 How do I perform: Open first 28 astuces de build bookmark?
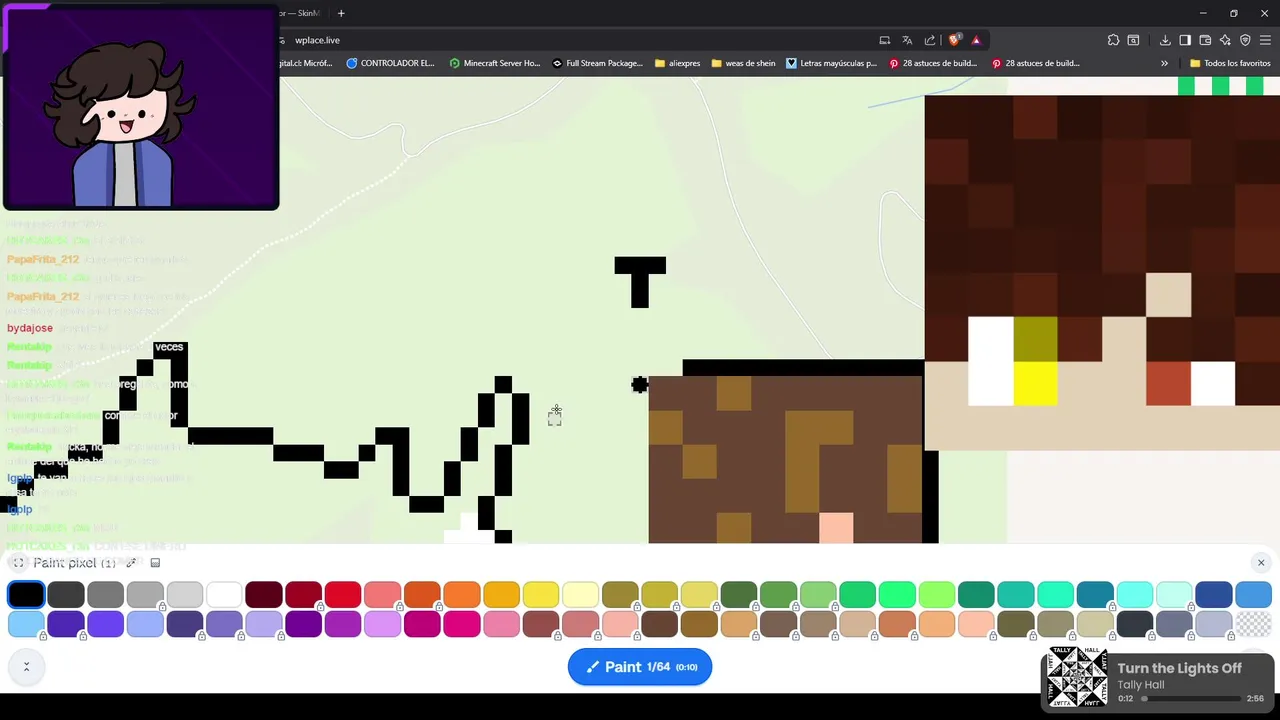(933, 63)
